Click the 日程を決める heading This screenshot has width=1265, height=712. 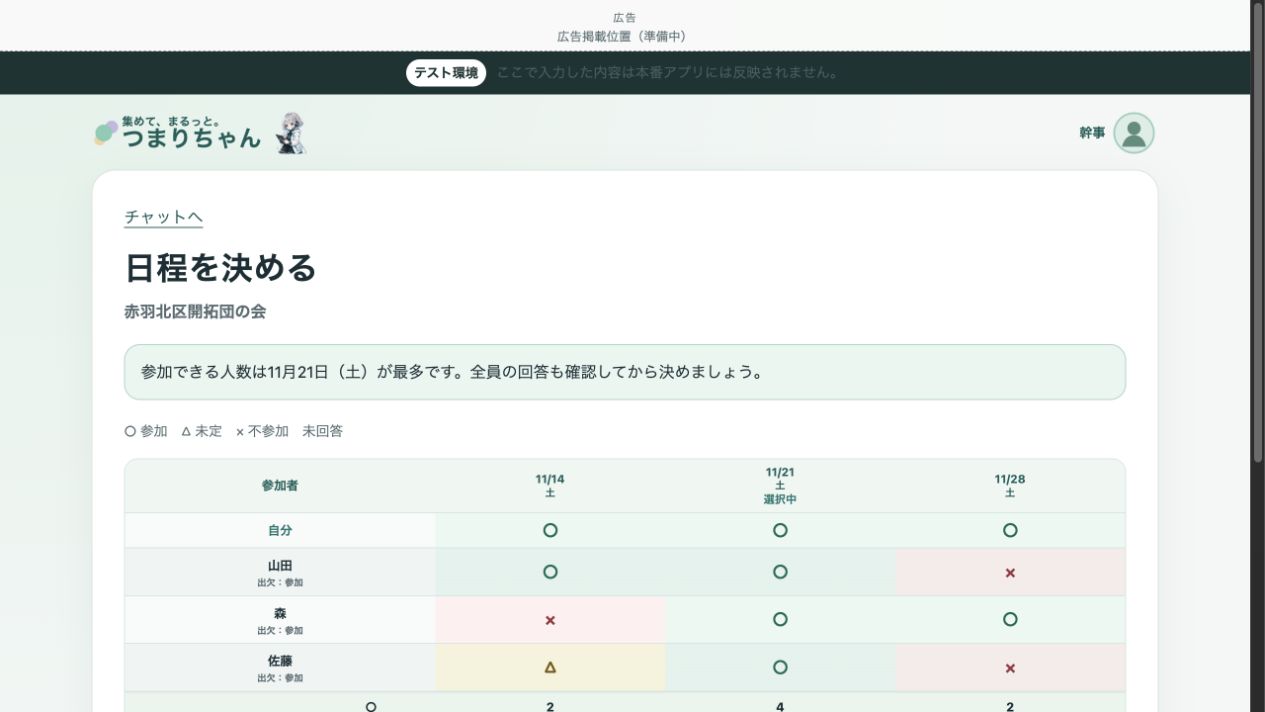coord(220,268)
